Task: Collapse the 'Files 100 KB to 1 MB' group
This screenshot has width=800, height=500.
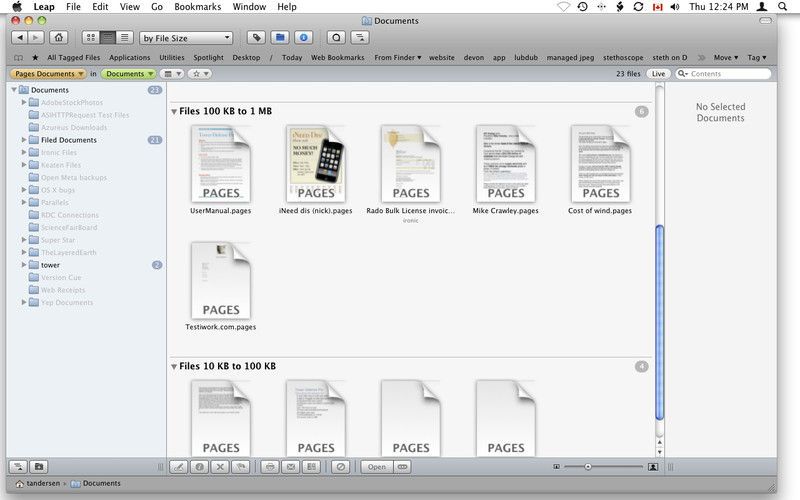Action: pyautogui.click(x=174, y=111)
